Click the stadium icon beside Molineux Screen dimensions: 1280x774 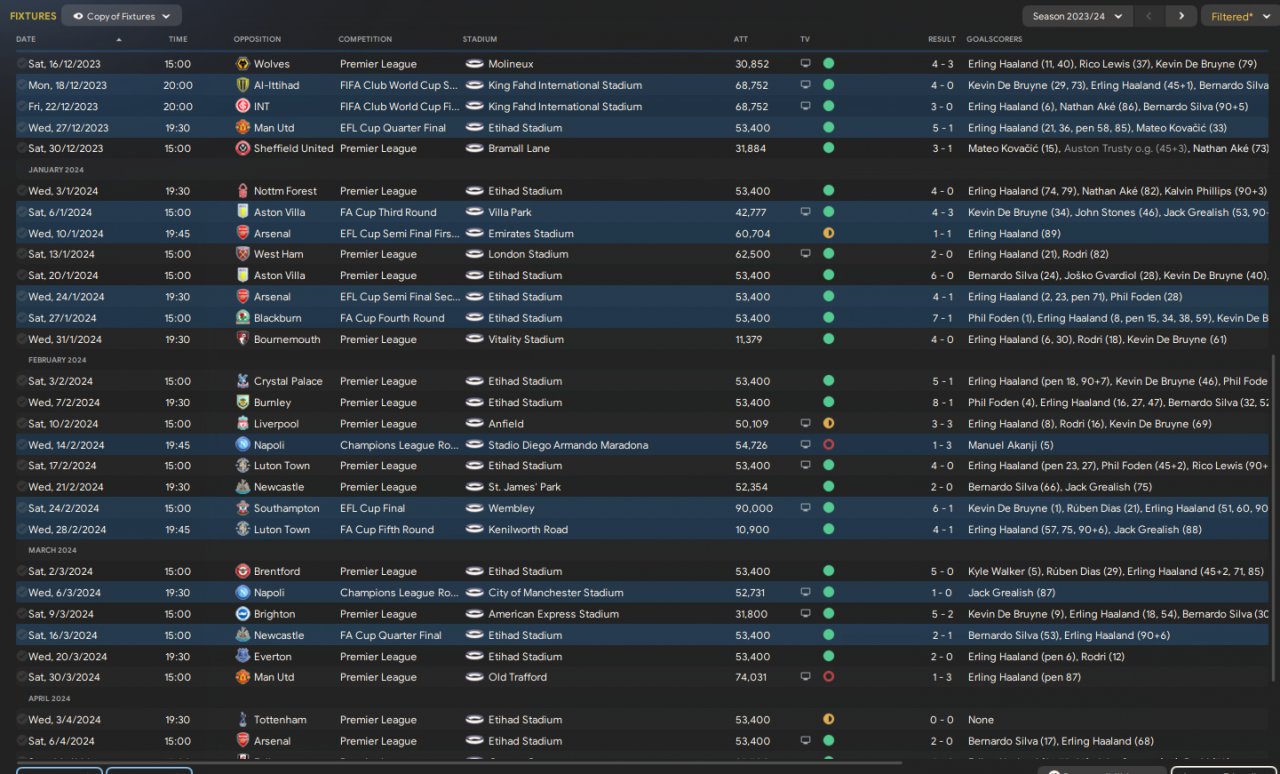point(474,64)
